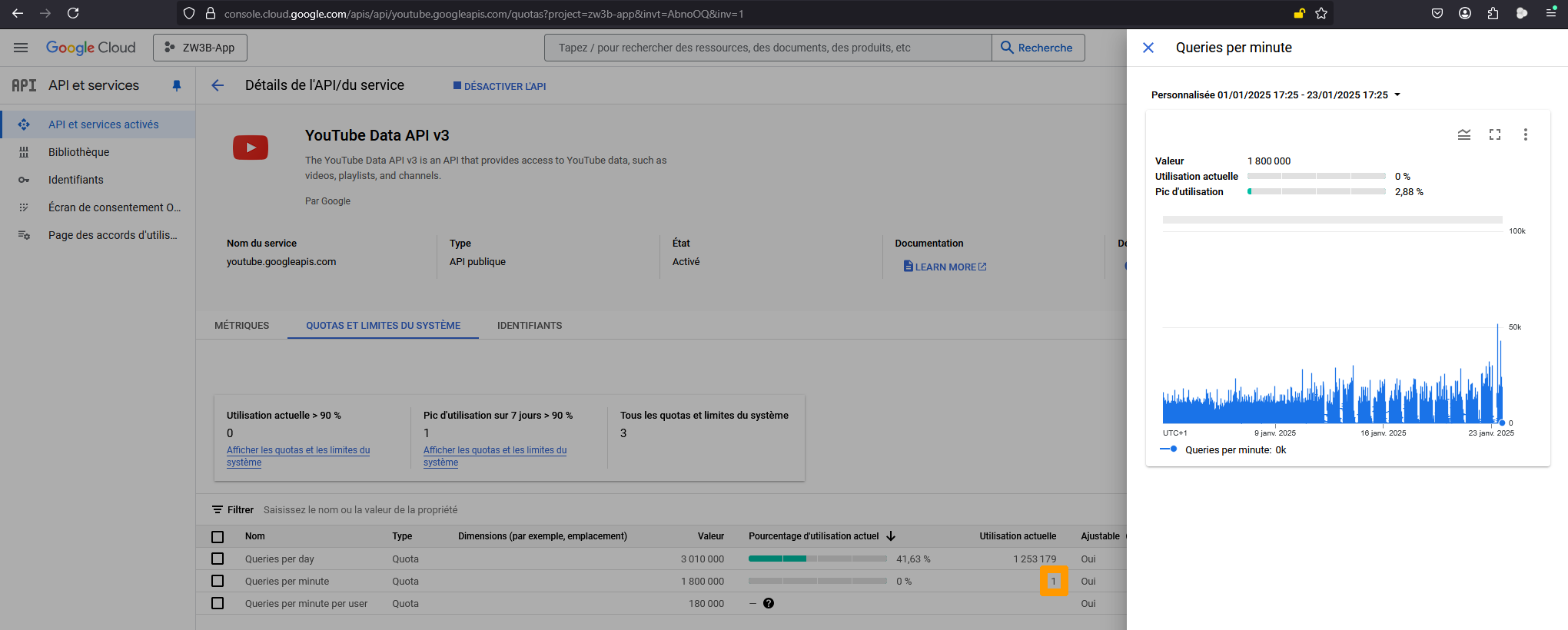1568x630 pixels.
Task: Expand the chart to full screen
Action: point(1495,134)
